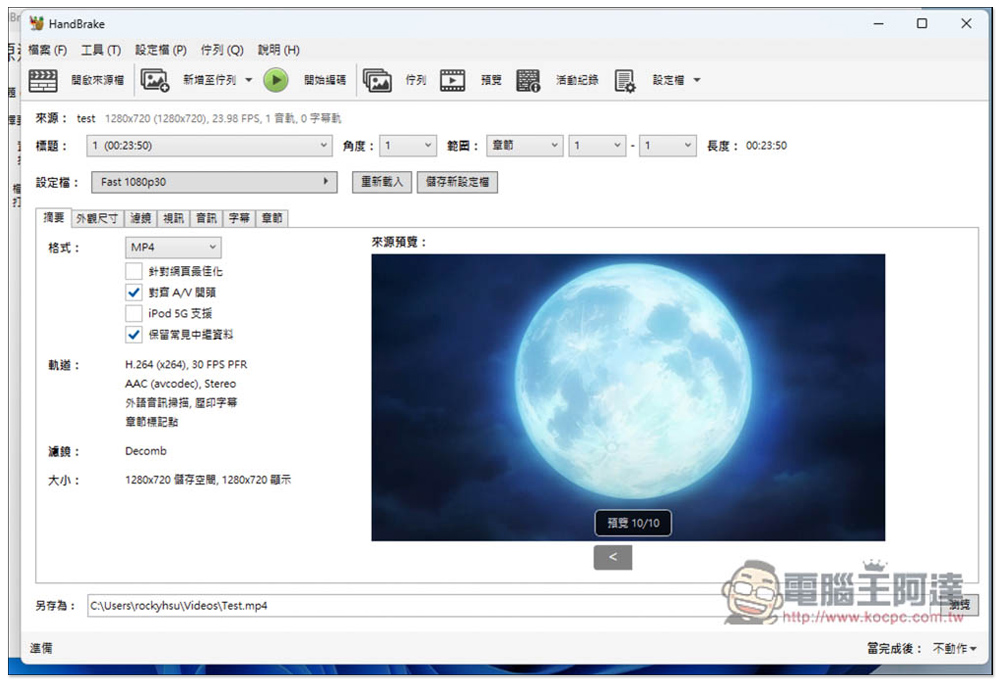Click 活動紀錄 toolbar label
Image resolution: width=1000 pixels, height=683 pixels.
click(x=577, y=80)
